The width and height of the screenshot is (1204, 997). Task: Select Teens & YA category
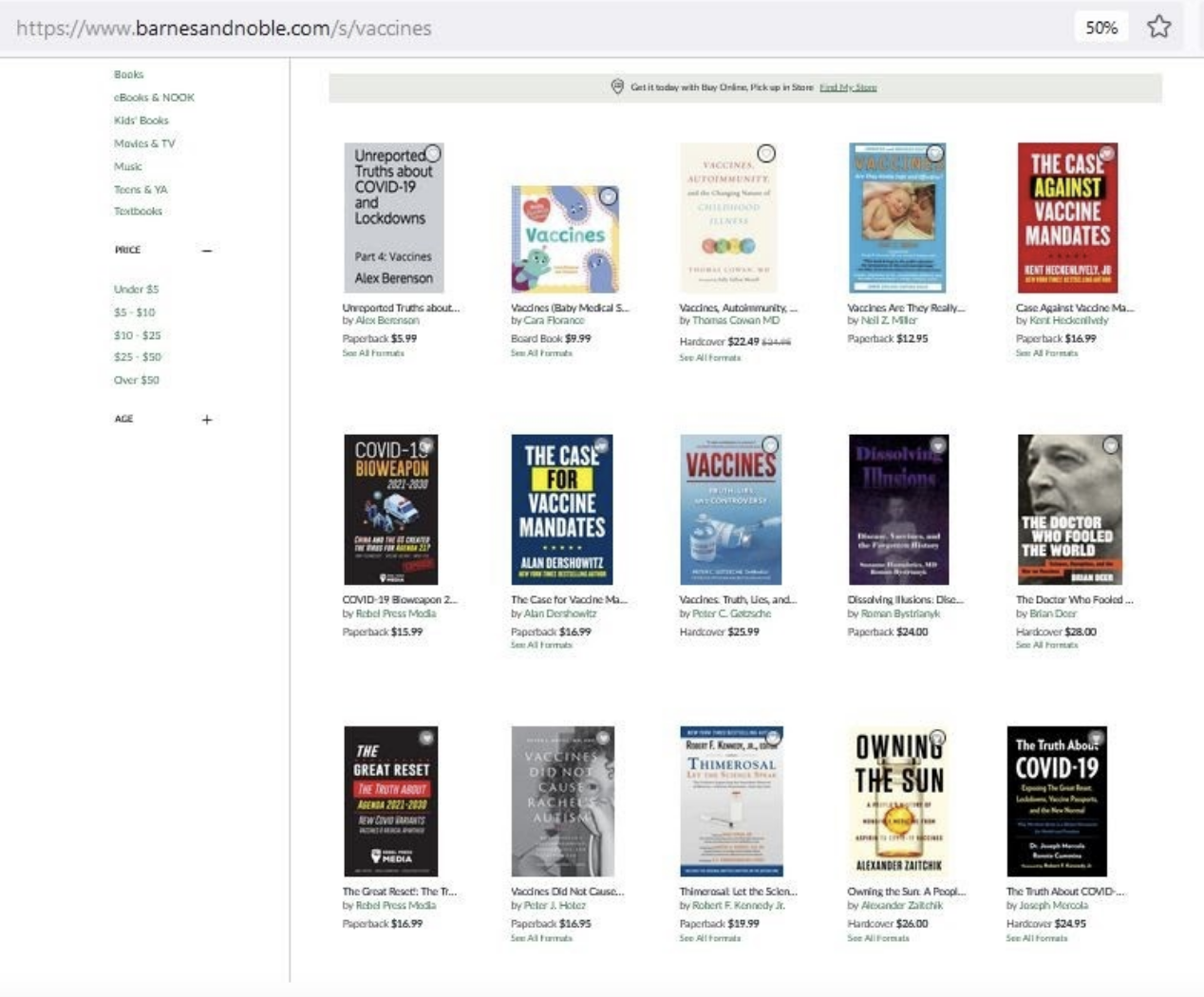click(x=141, y=189)
